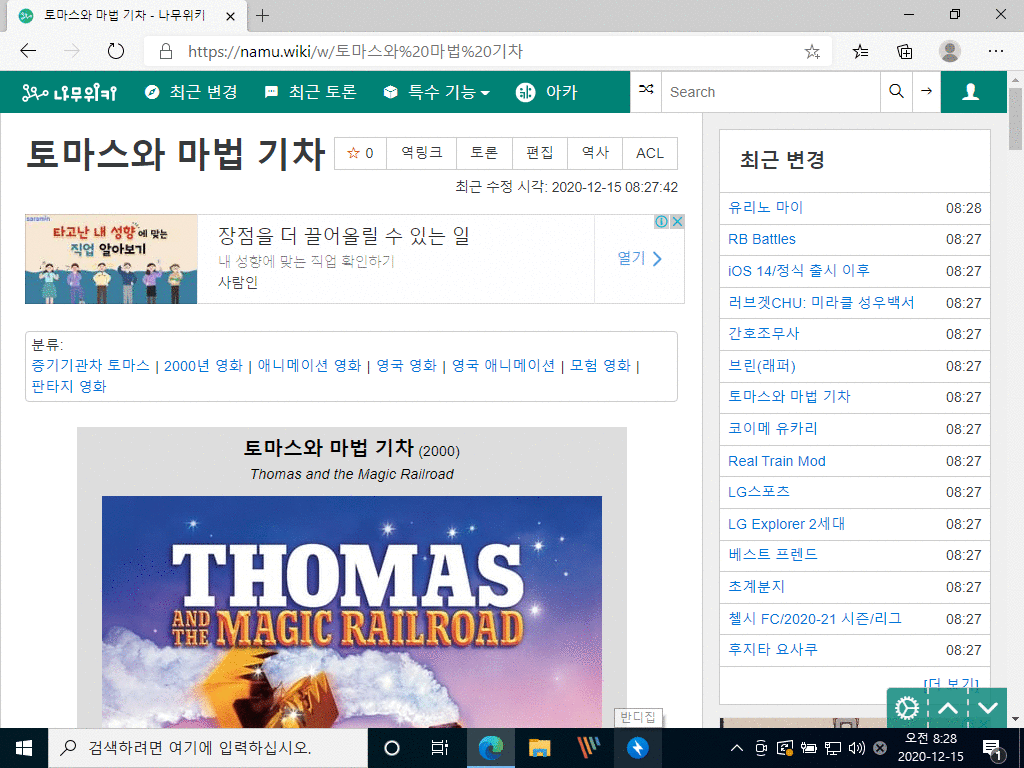Image resolution: width=1024 pixels, height=768 pixels.
Task: Click the ad 열기 link
Action: pos(639,259)
